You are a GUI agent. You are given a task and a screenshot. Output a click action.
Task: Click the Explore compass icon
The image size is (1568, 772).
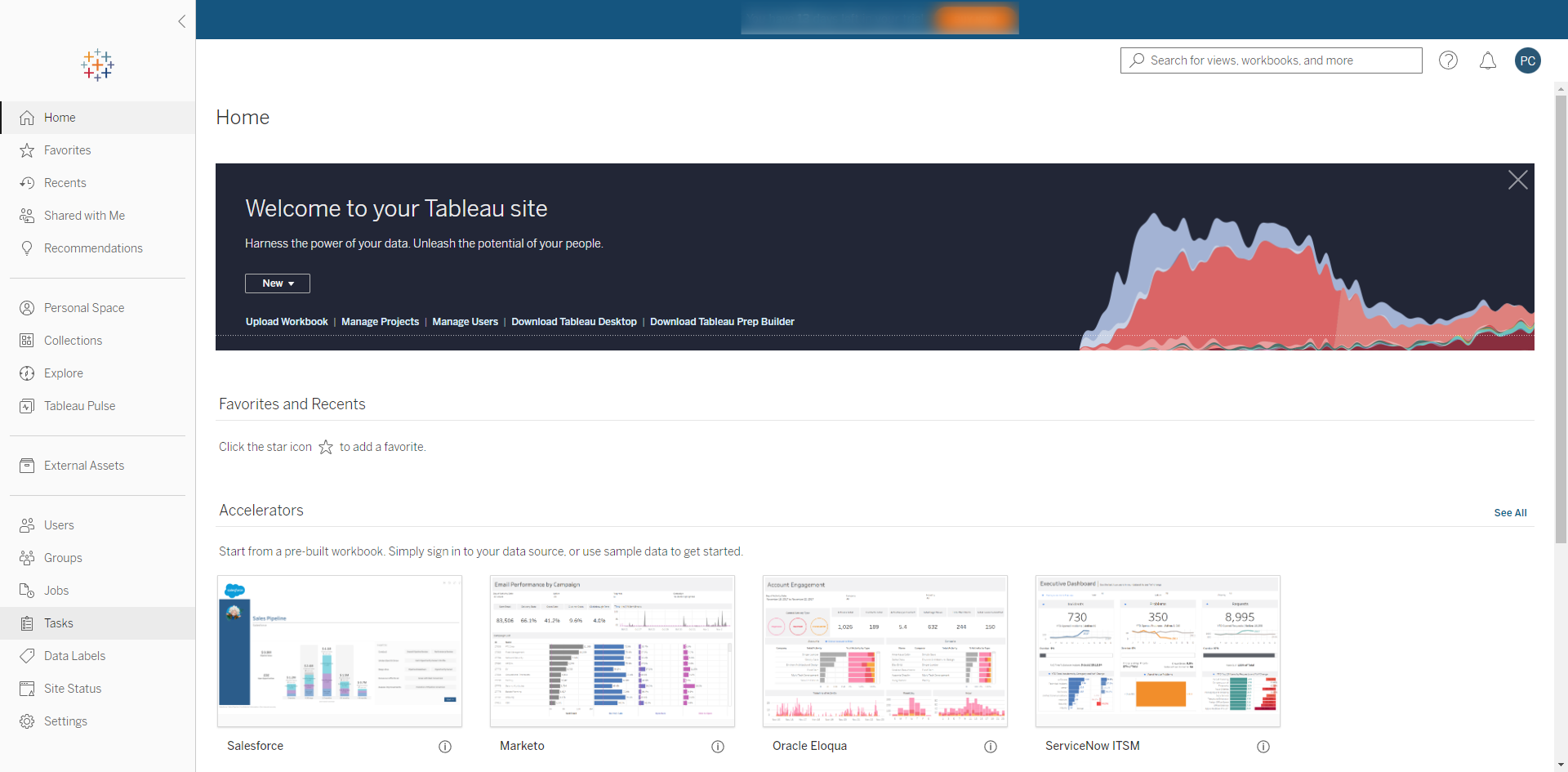27,373
